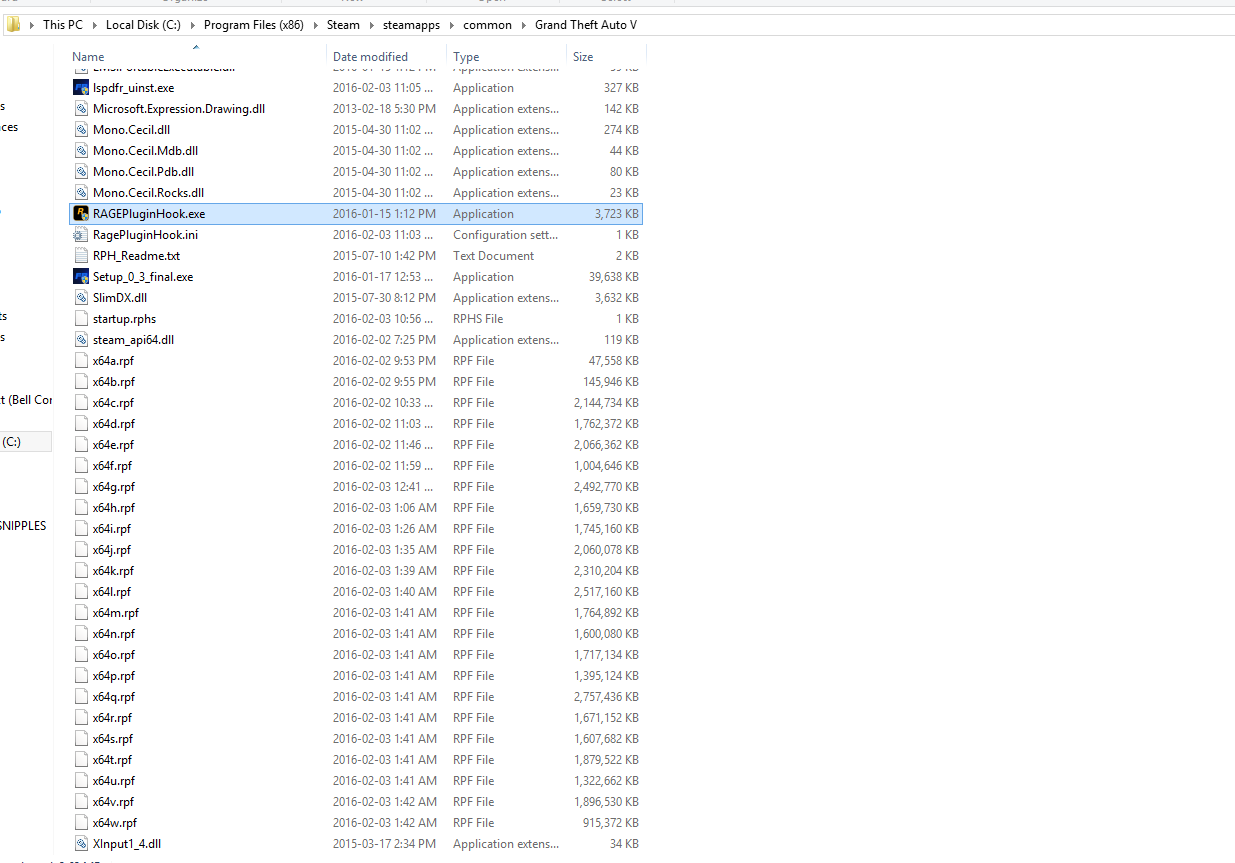Click the x64c.rpf file icon

82,403
